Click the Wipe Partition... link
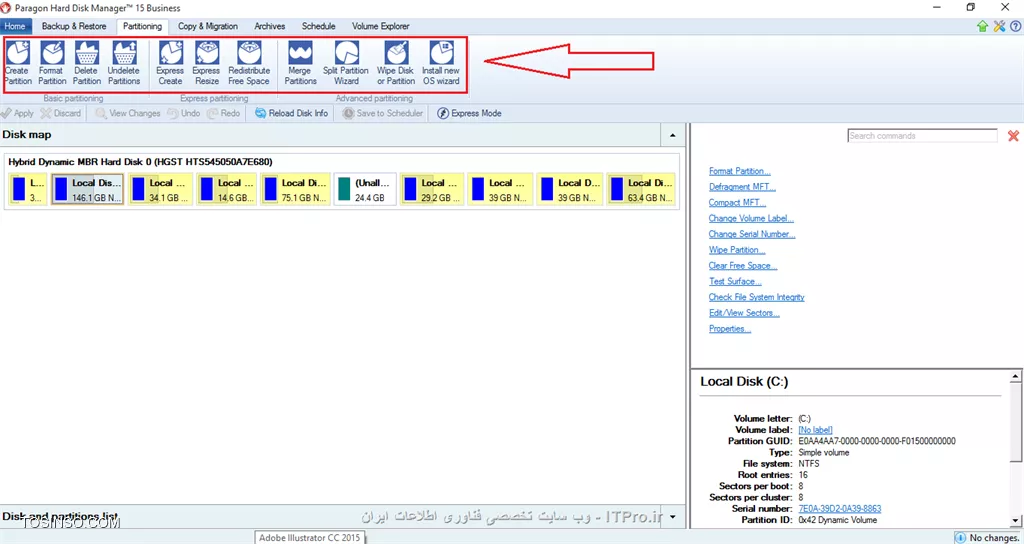 [737, 249]
